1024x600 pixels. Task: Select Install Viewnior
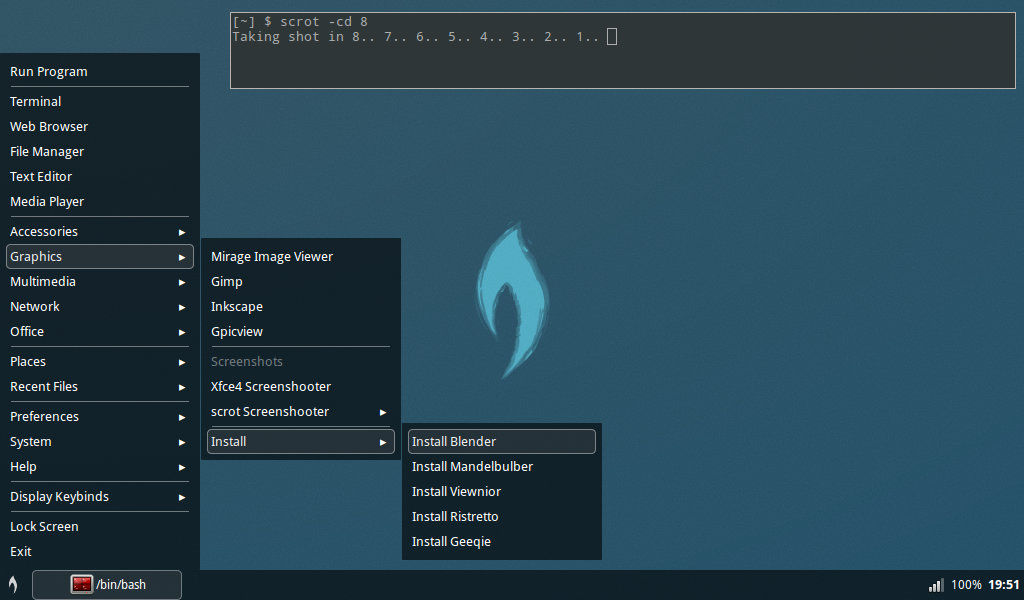point(502,492)
